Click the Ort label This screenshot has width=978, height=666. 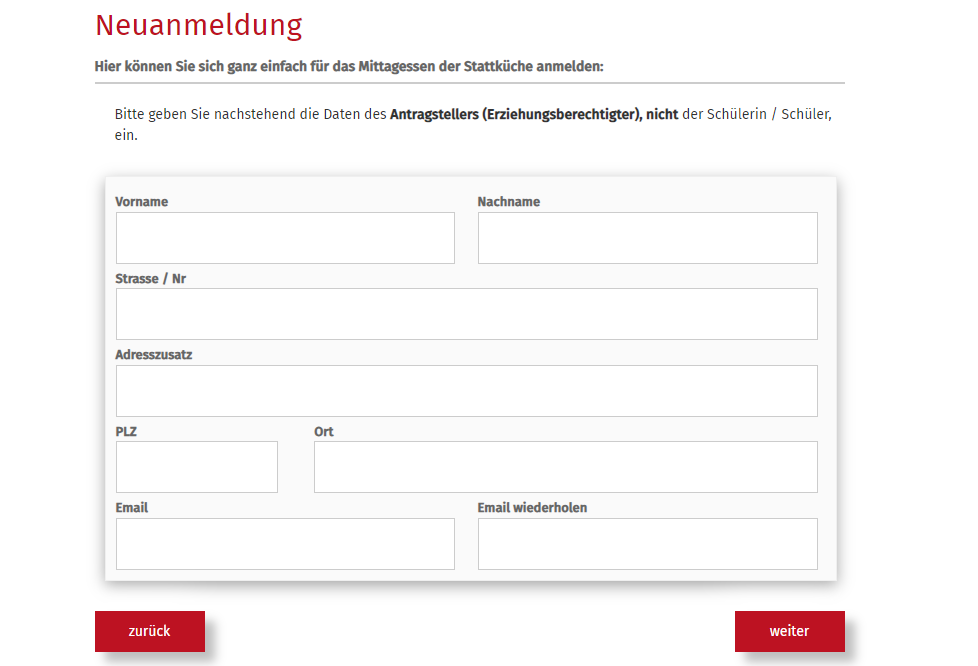324,432
